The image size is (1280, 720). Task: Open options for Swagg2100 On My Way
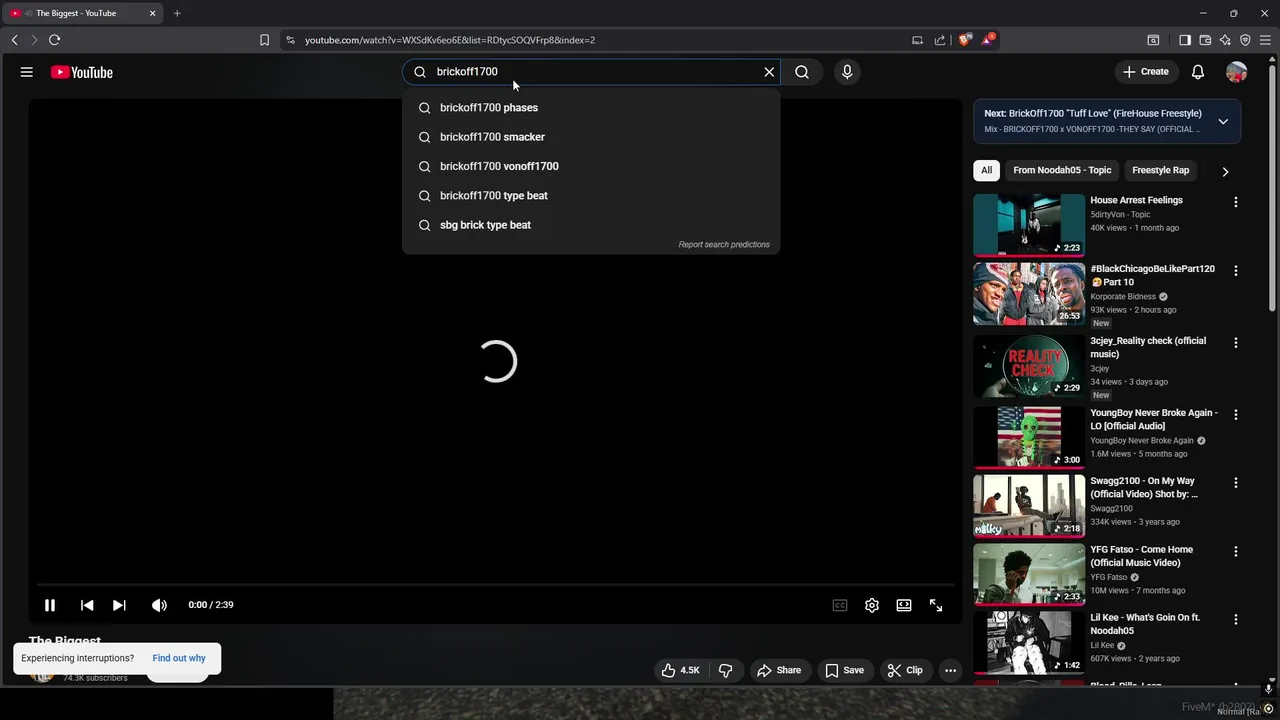(1236, 483)
